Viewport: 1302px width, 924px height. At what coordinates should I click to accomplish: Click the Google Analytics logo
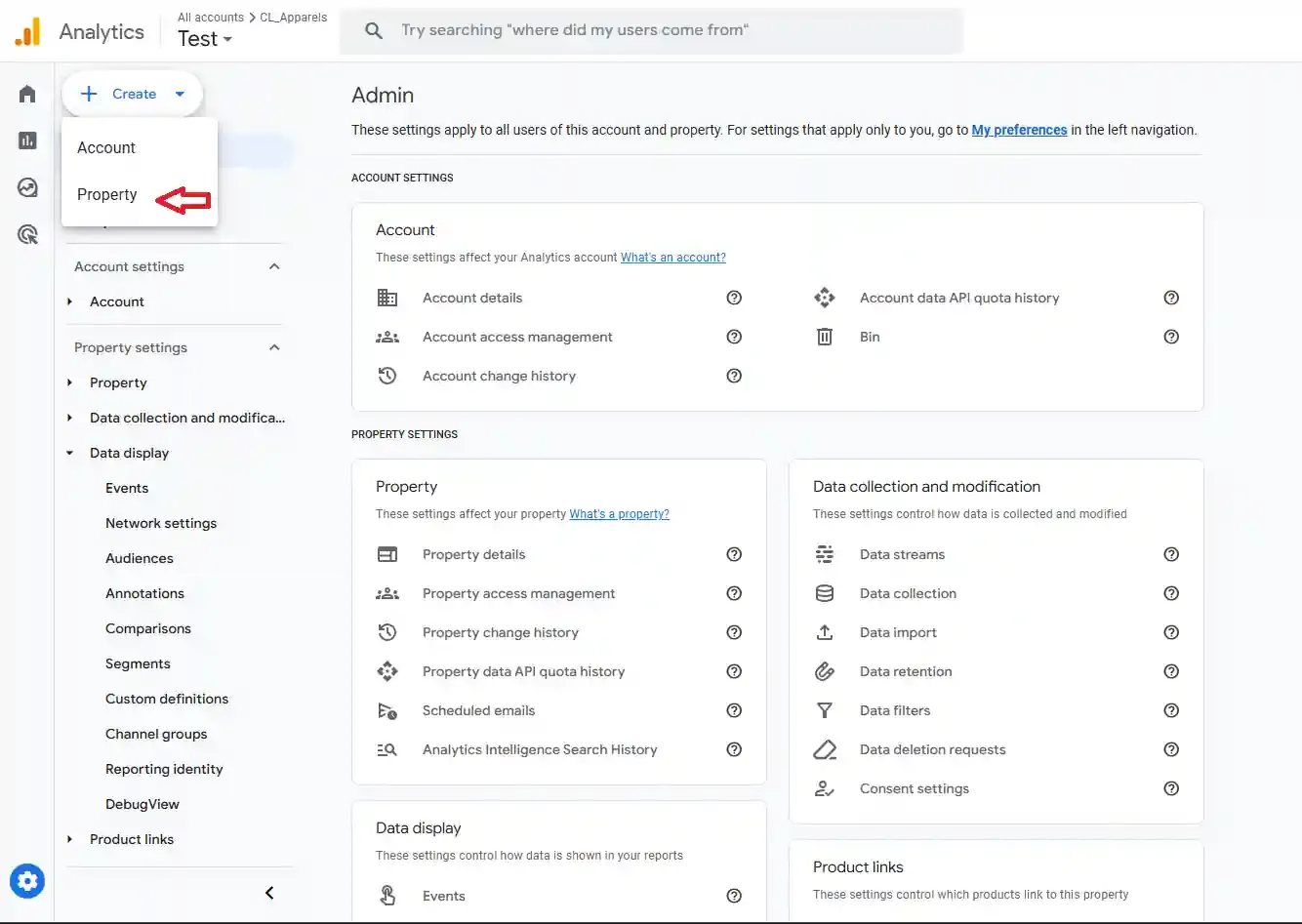pos(27,31)
